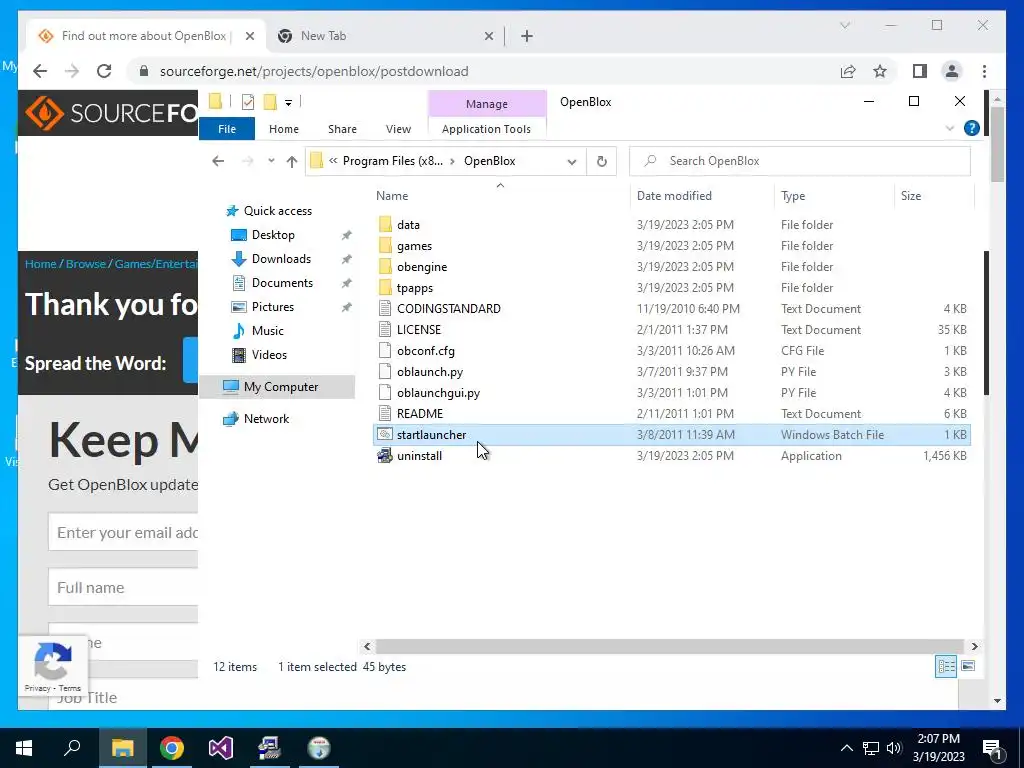
Task: Sort by Type column header
Action: tap(793, 196)
